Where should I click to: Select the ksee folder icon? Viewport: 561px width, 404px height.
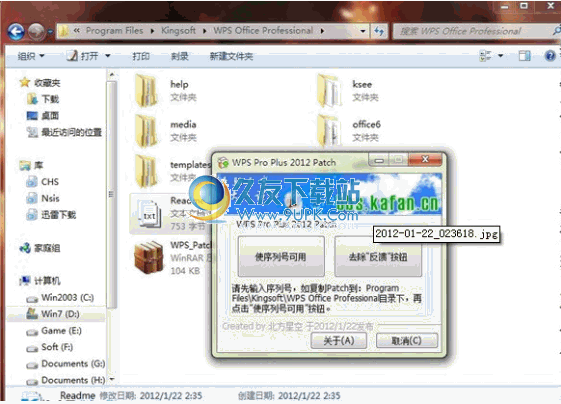tap(329, 91)
